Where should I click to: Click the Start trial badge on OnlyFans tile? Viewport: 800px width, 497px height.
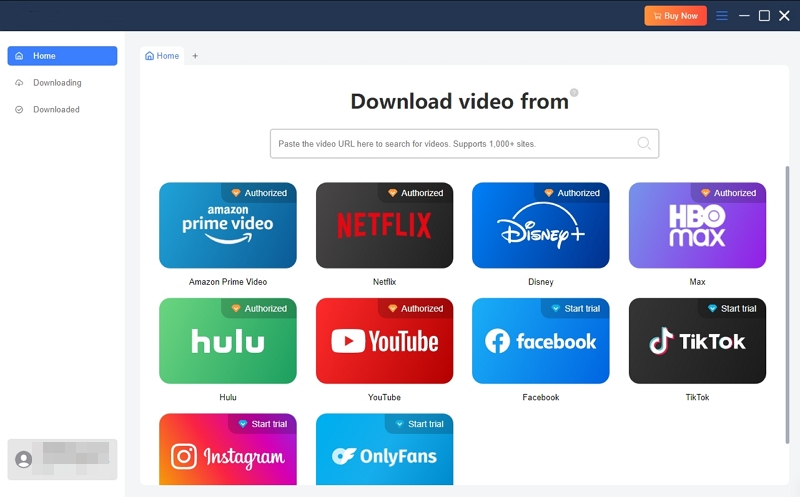pyautogui.click(x=419, y=424)
